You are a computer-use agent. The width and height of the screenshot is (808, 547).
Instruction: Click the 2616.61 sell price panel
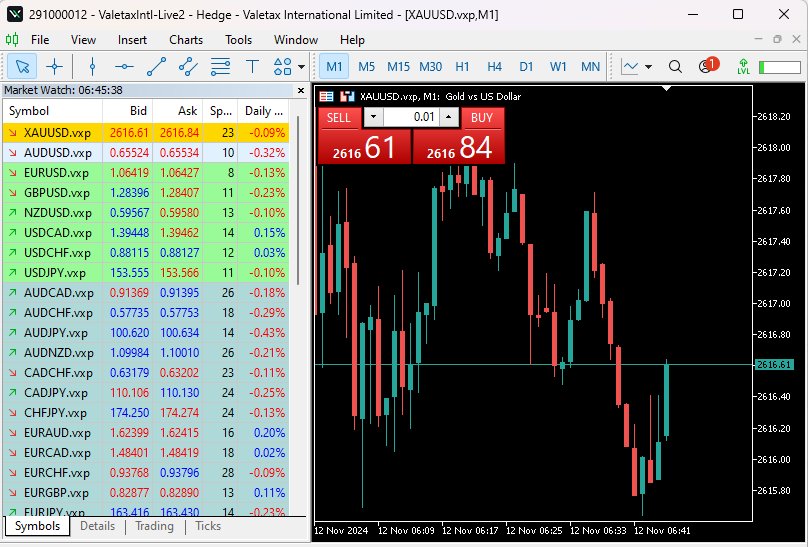tap(364, 147)
